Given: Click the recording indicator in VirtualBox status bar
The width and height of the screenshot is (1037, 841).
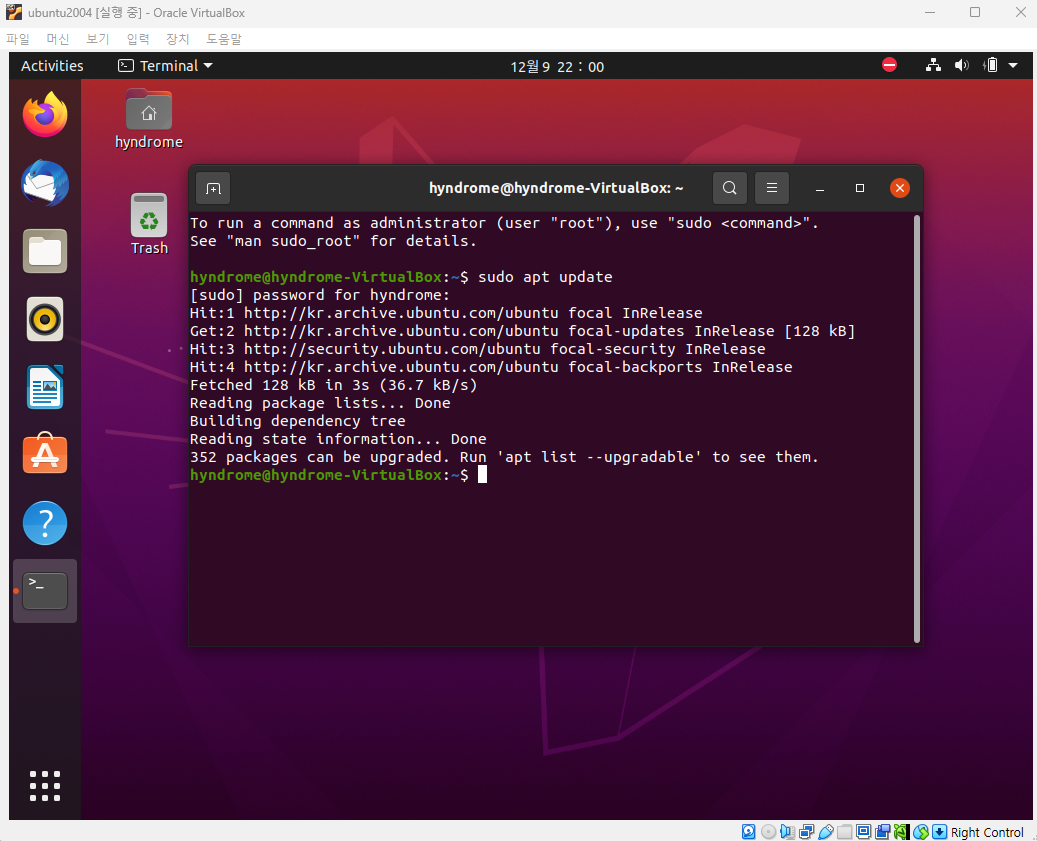Looking at the screenshot, I should pos(882,832).
